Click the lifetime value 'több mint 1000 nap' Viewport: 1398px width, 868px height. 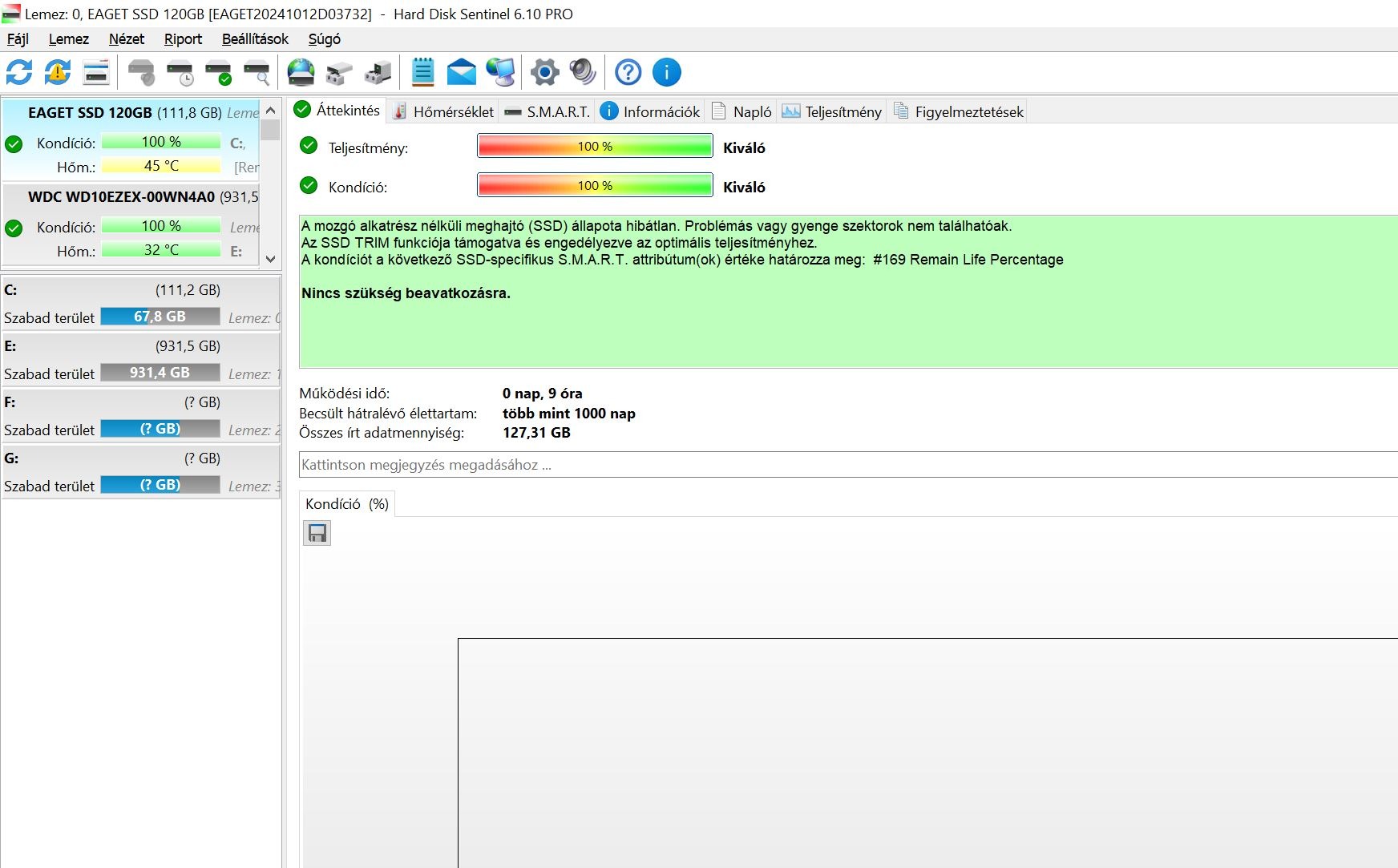click(x=569, y=414)
